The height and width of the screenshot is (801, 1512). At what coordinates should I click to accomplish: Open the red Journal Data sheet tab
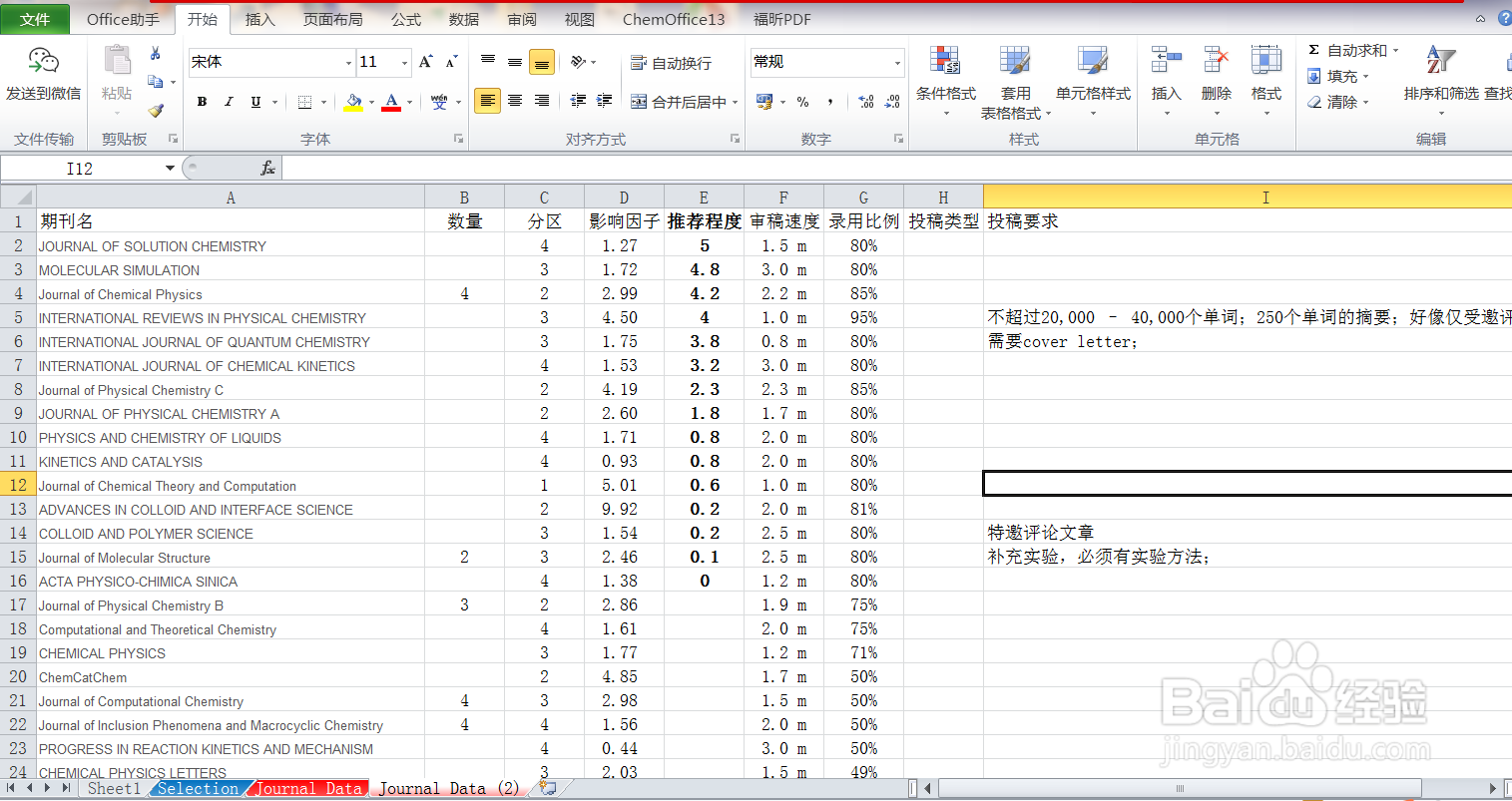pyautogui.click(x=309, y=788)
